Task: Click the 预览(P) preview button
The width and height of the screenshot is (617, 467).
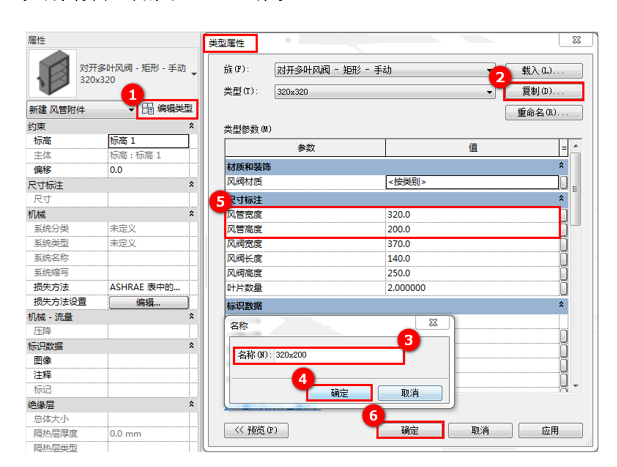Action: click(256, 430)
